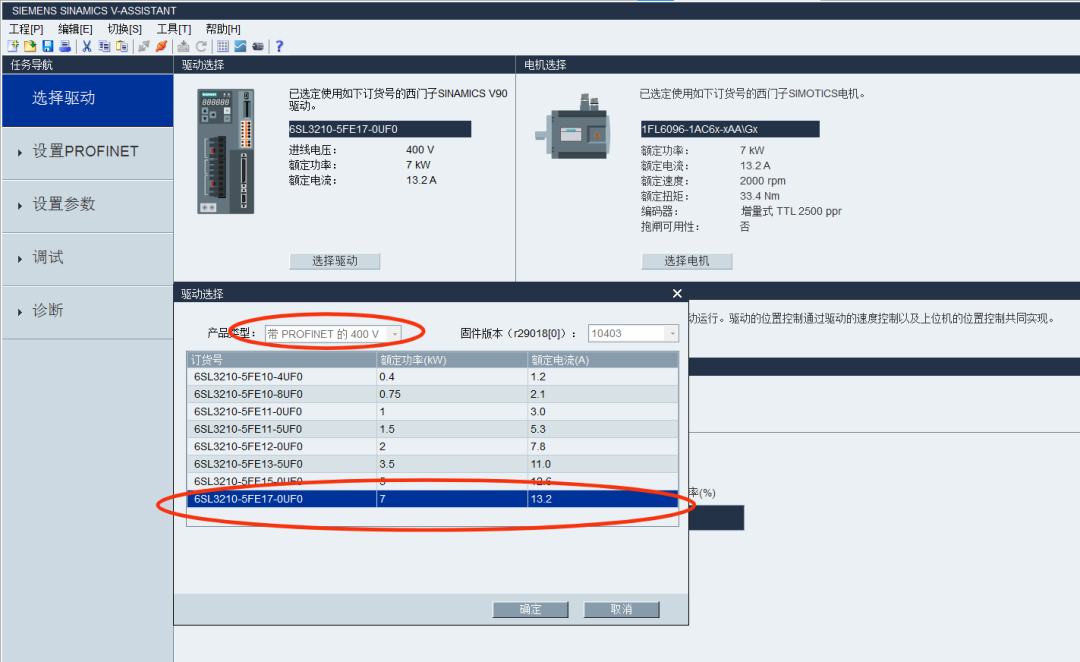This screenshot has height=662, width=1080.
Task: Click the SIMOTICS motor image
Action: (x=573, y=127)
